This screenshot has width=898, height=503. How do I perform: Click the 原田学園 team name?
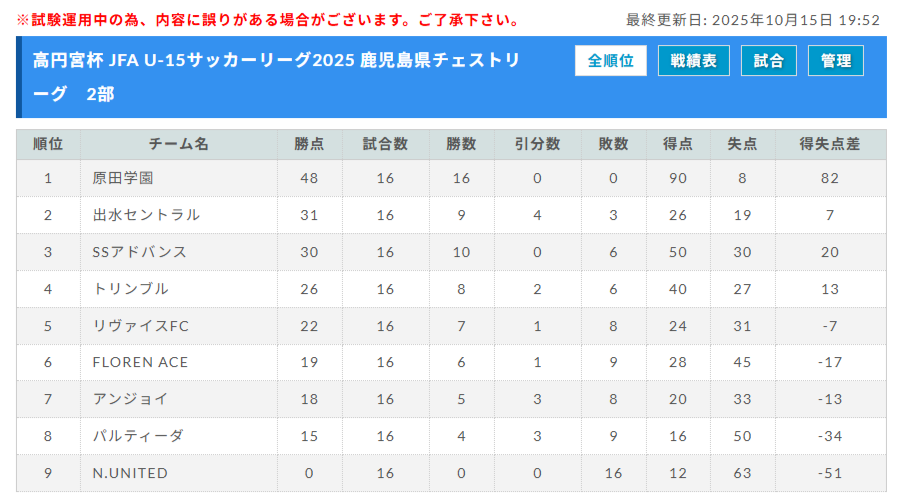point(123,178)
